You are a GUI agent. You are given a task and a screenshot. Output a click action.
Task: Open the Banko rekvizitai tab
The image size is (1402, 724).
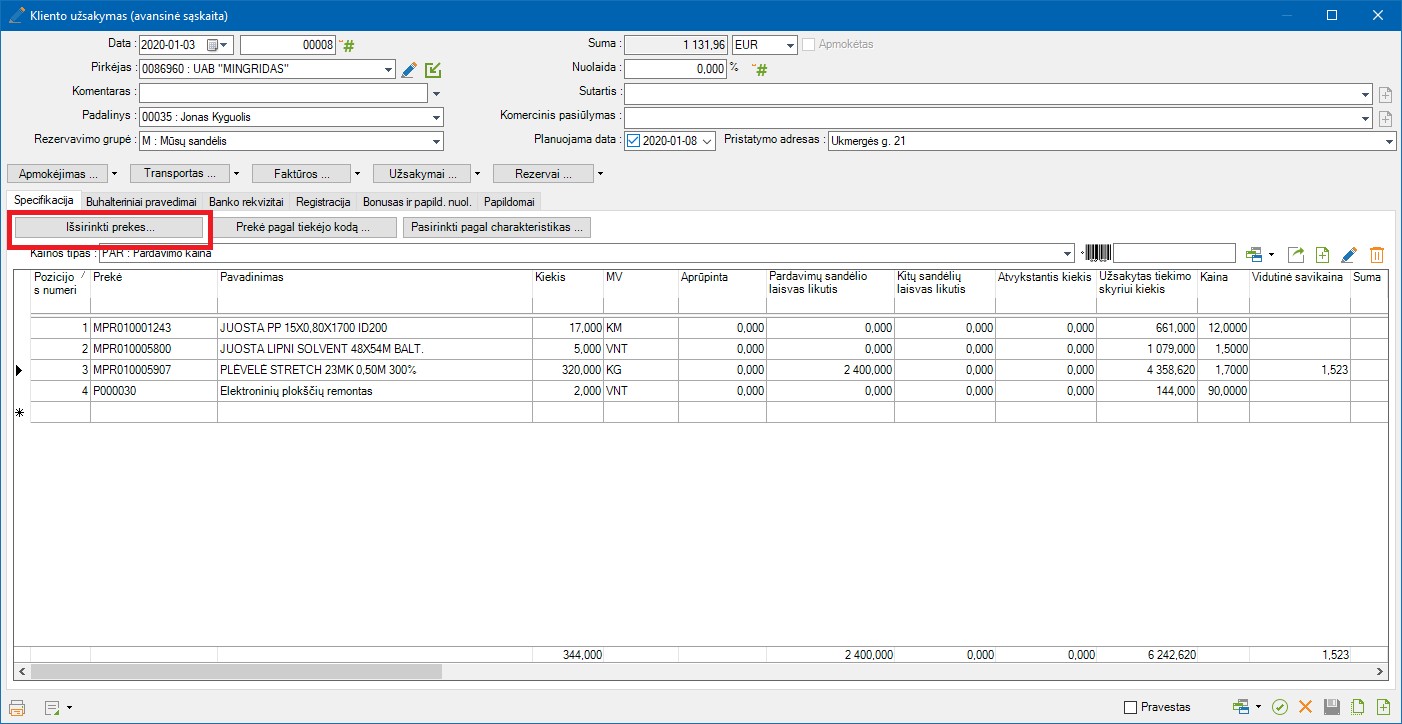tap(246, 201)
